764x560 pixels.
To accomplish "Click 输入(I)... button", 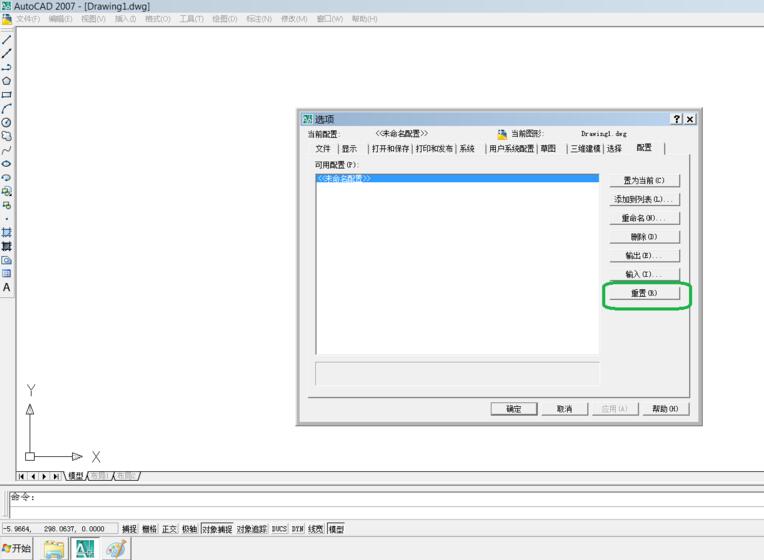I will point(644,274).
